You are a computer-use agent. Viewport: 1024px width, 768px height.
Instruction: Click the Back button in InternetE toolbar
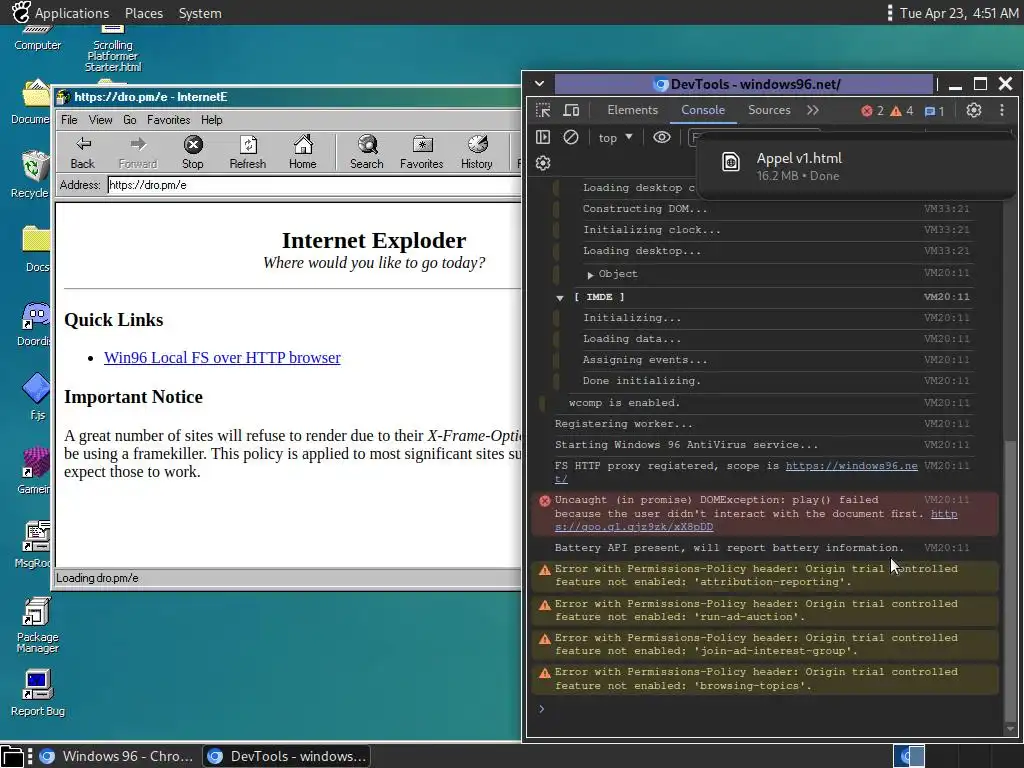point(83,152)
